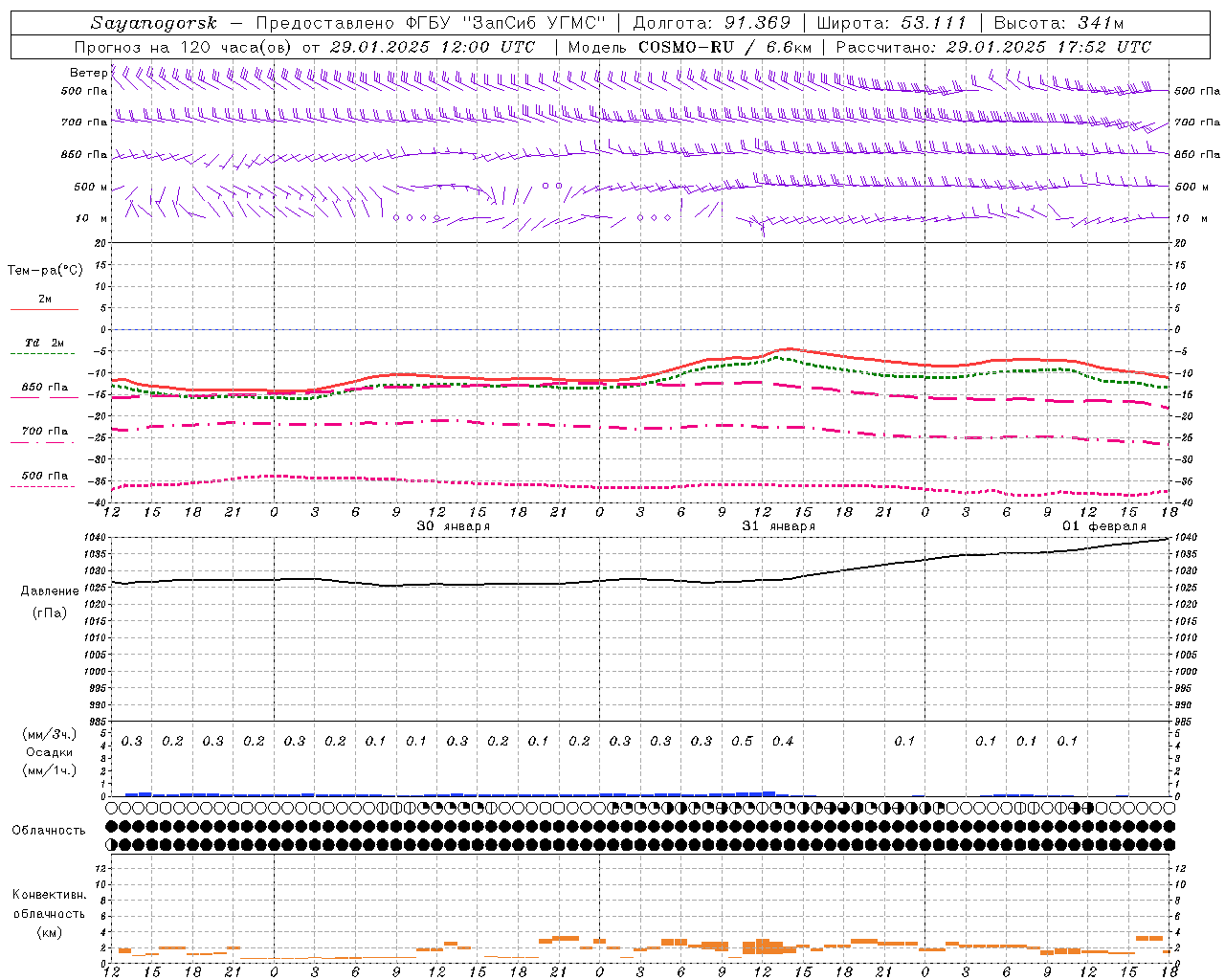Screen dimensions: 1225x980
Task: Click the Тем-ра(°C) temperature legend title
Action: point(45,271)
